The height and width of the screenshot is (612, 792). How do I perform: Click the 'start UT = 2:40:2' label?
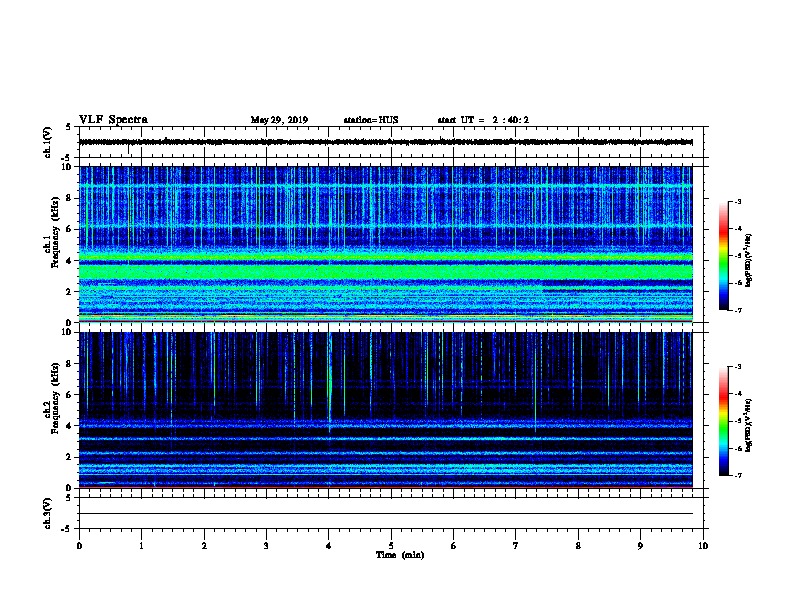click(483, 120)
